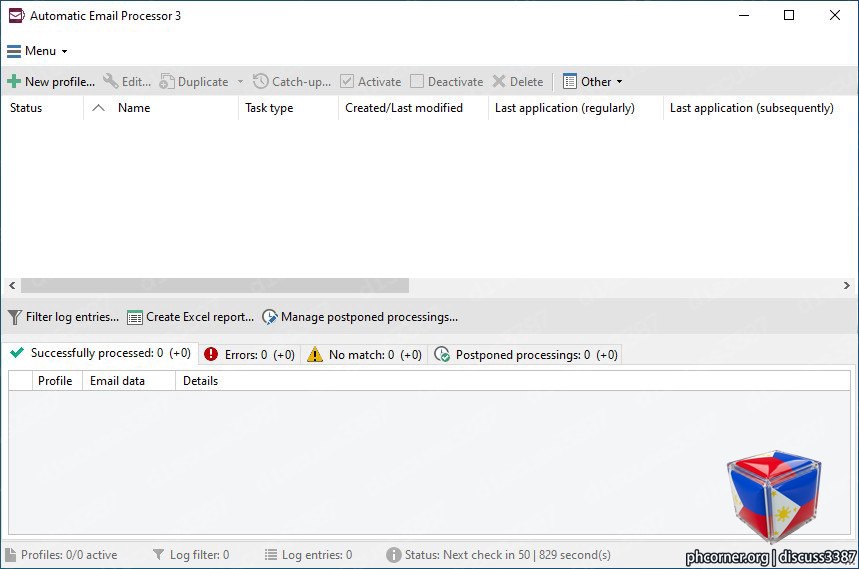Switch to the Successfully processed tab
Screen dimensions: 859x569
(x=101, y=353)
